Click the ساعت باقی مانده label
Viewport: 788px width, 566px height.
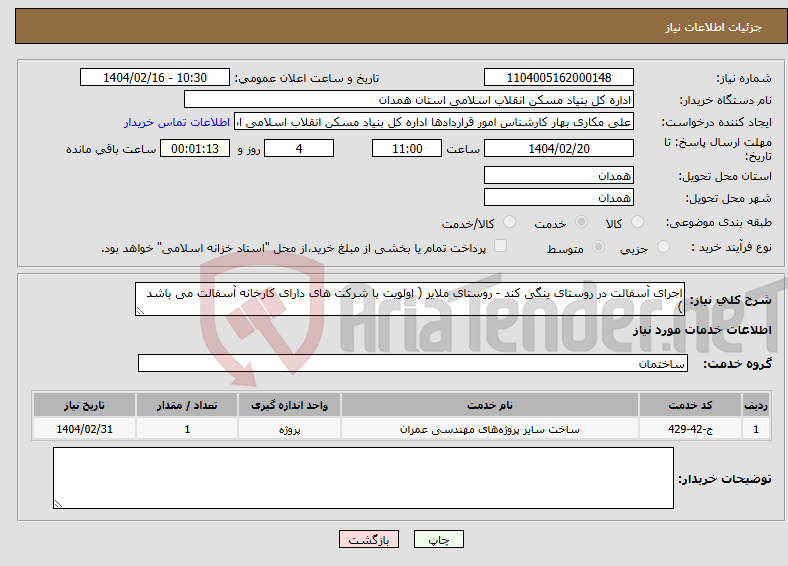111,149
